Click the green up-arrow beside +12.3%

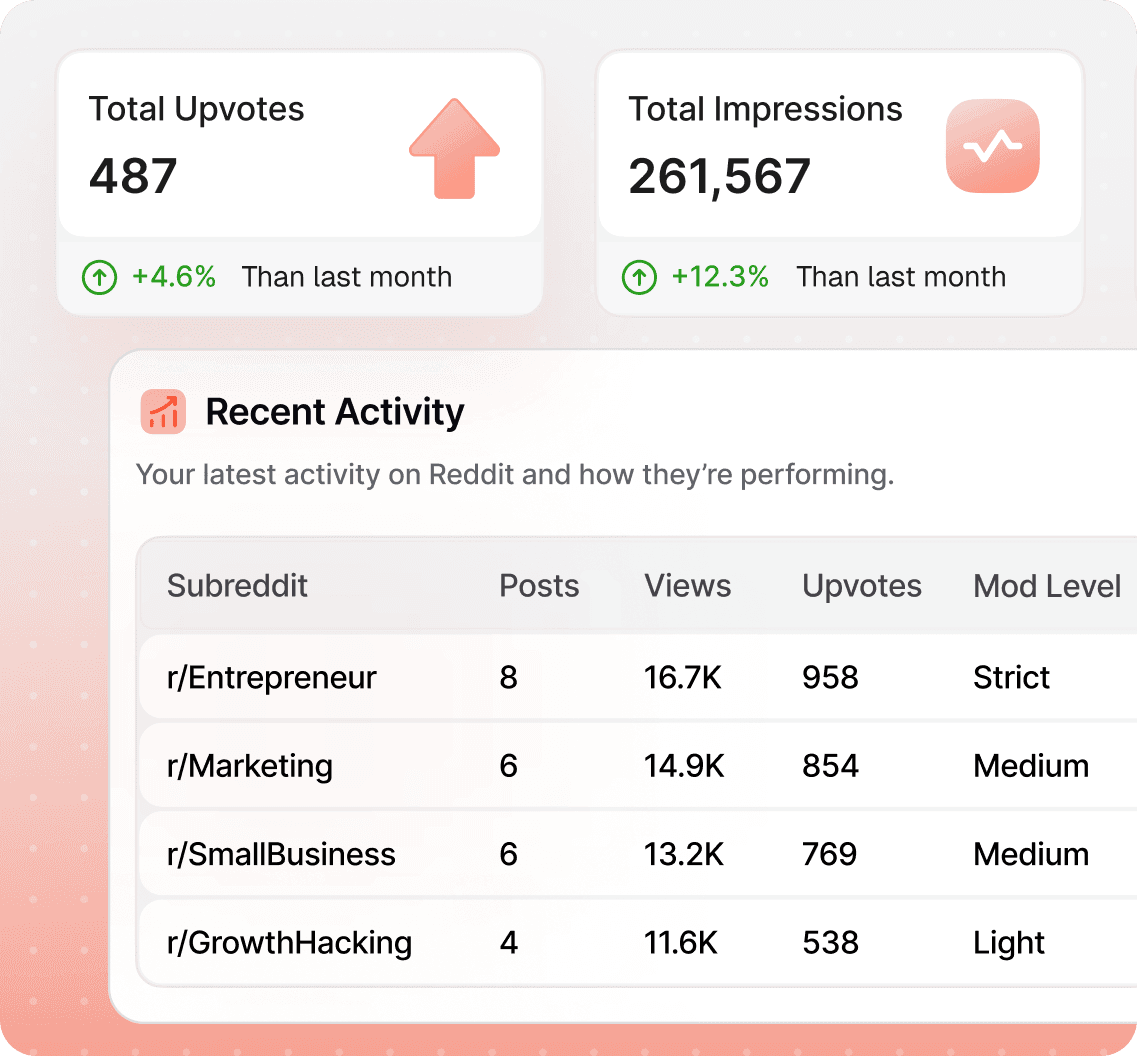[639, 277]
